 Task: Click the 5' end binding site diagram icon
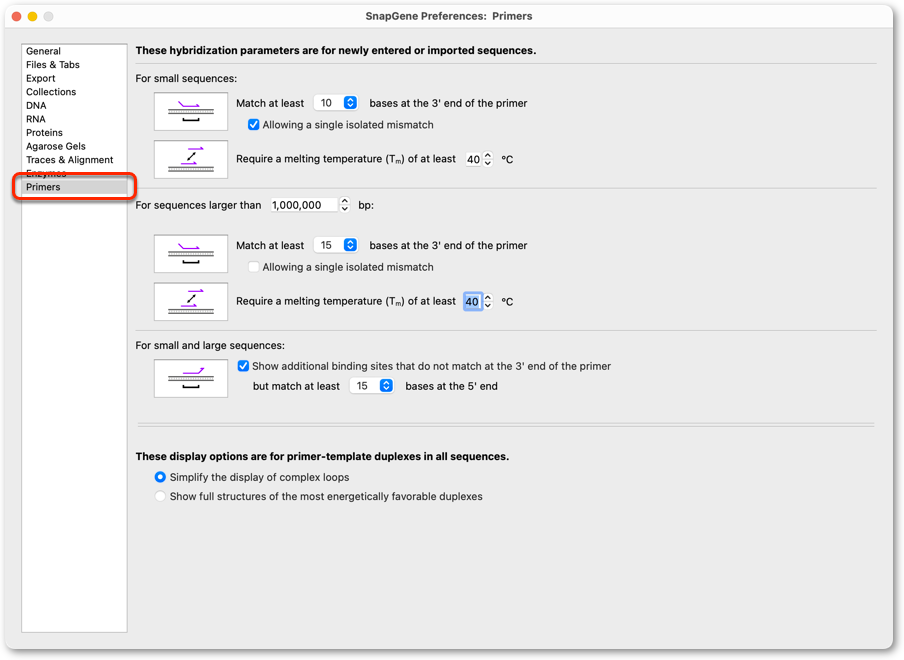click(x=191, y=378)
